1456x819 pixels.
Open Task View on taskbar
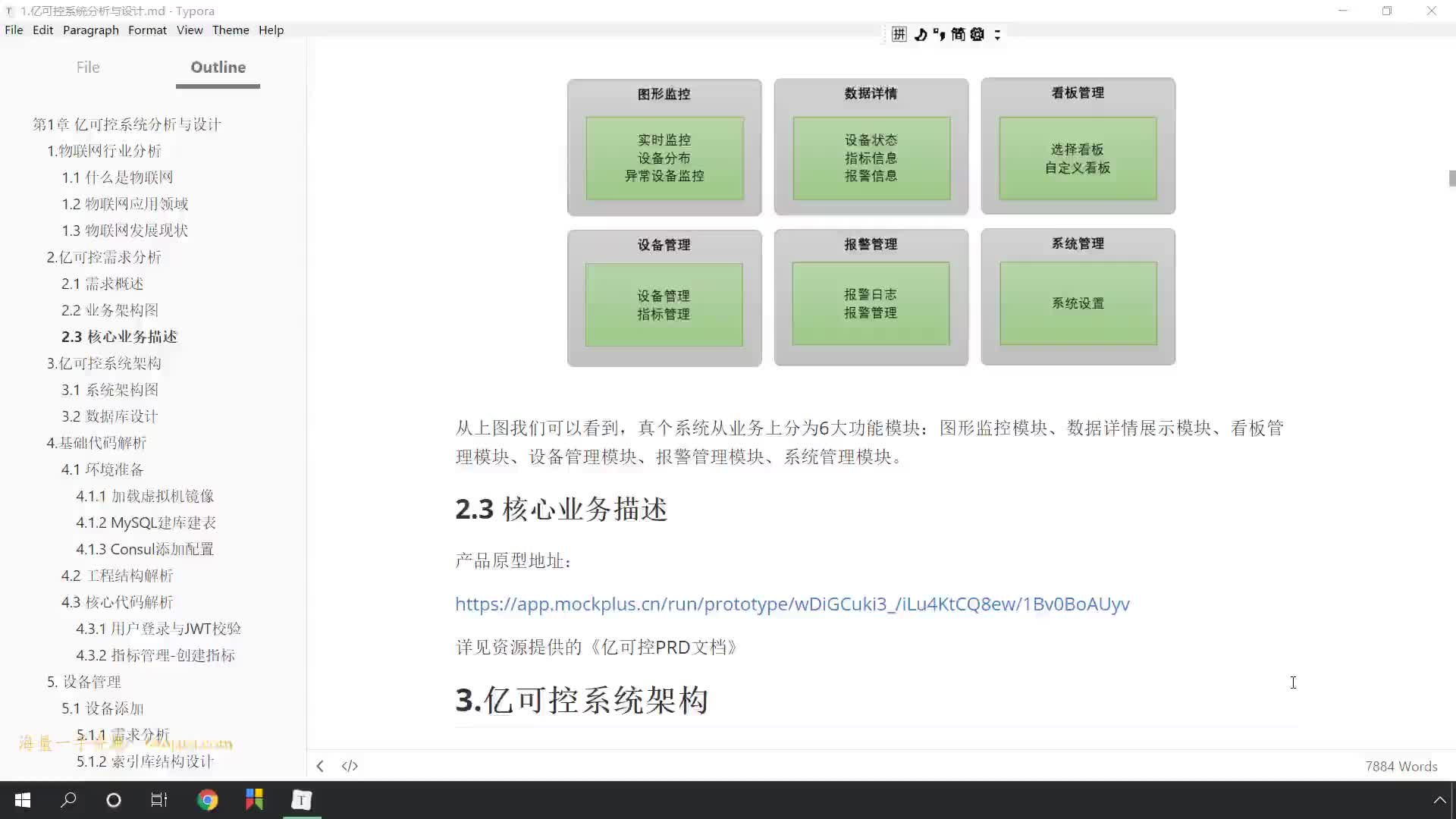159,800
